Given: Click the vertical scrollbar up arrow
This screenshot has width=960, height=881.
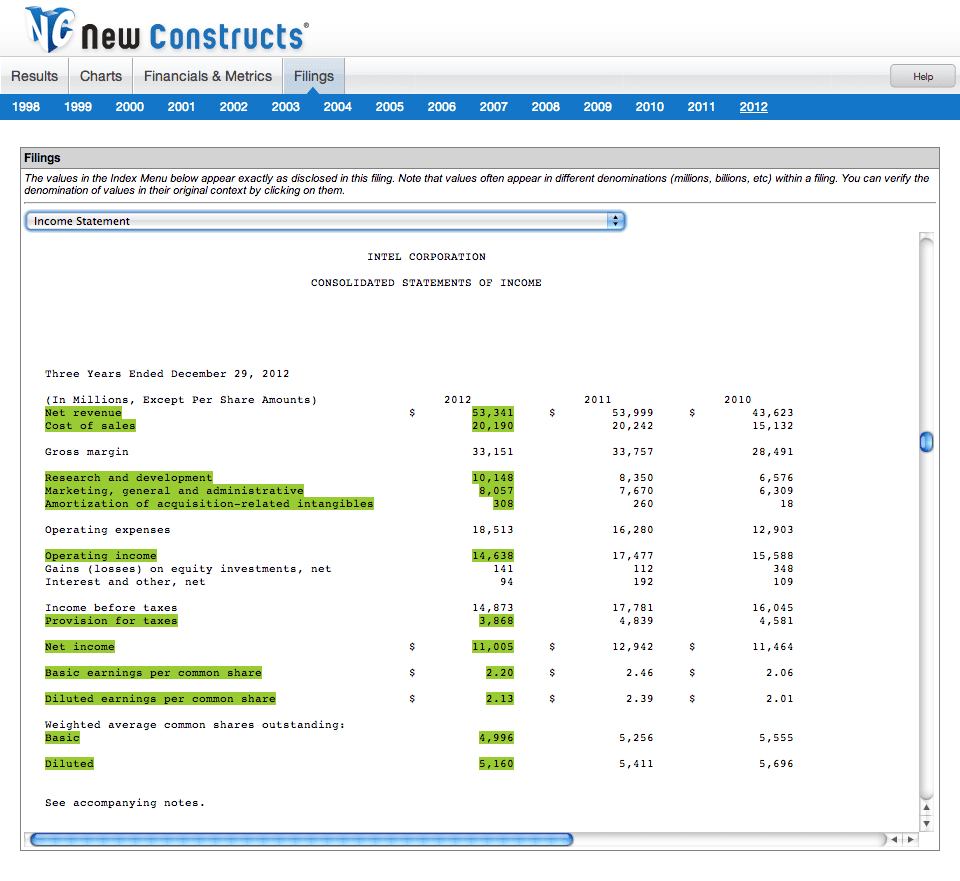Looking at the screenshot, I should pos(926,808).
